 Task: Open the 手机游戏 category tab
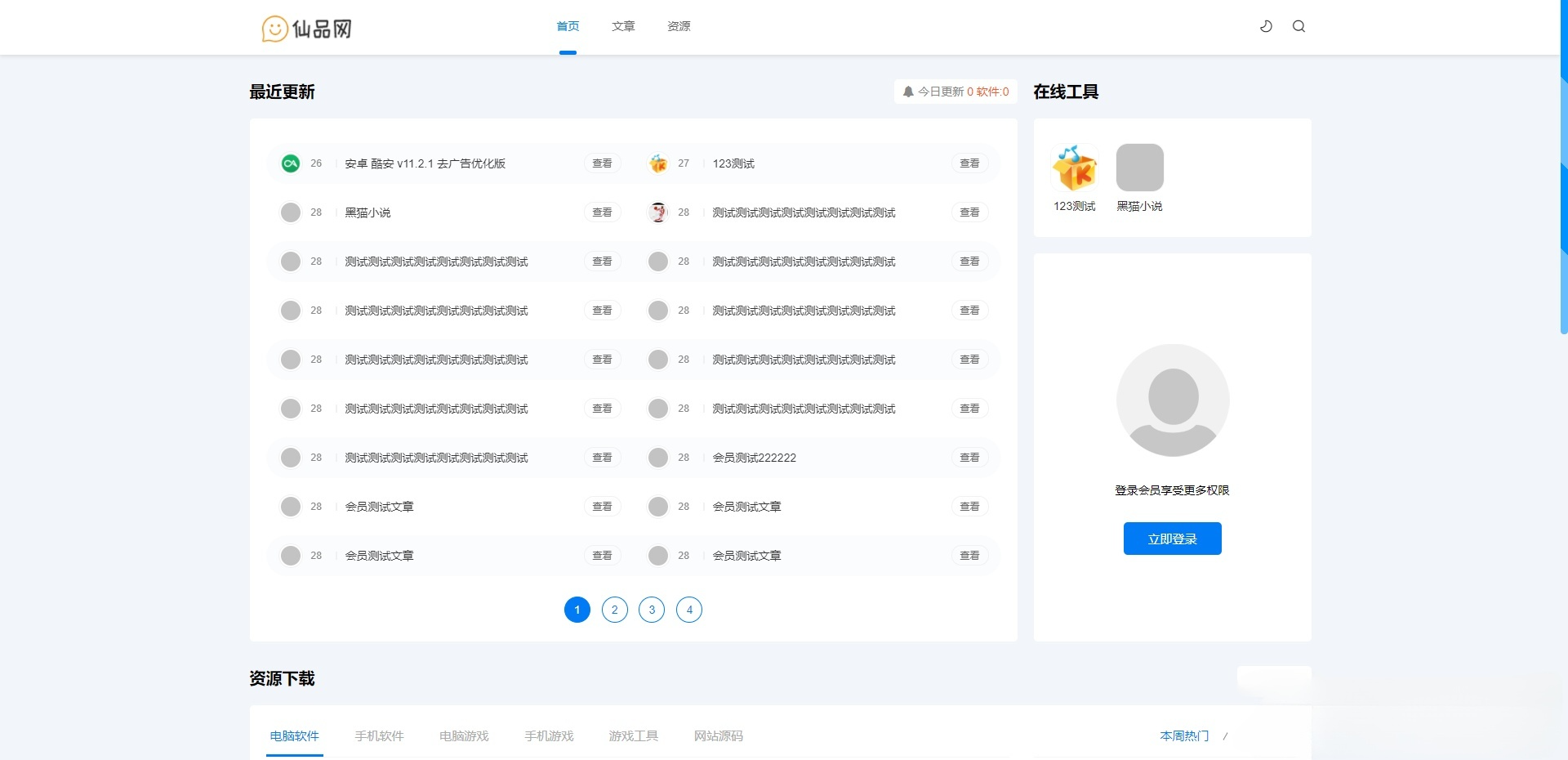548,736
